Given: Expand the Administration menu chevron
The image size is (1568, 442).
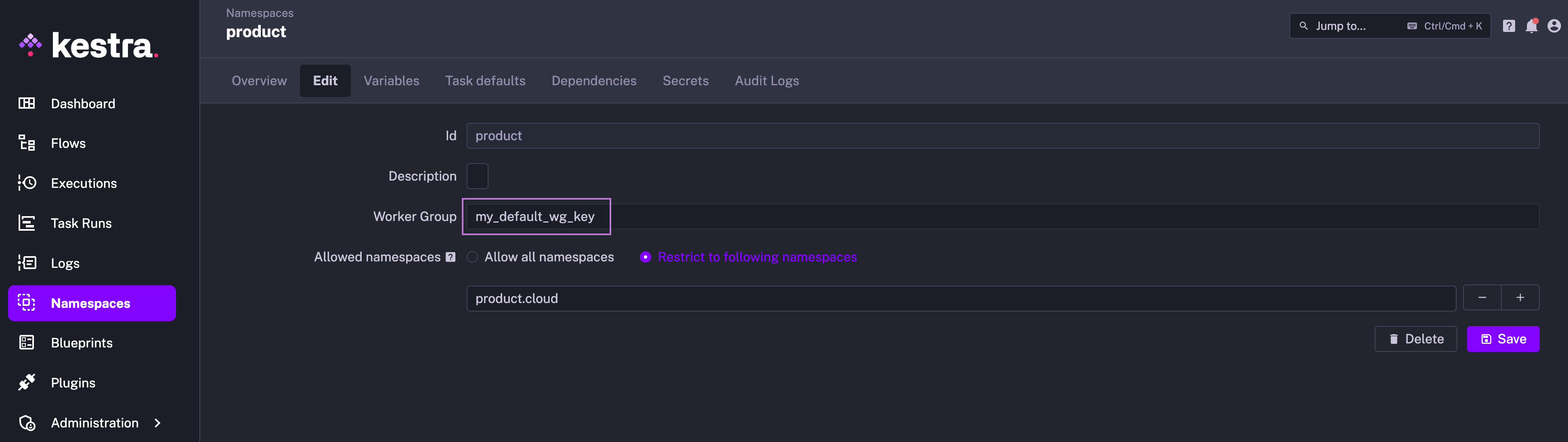Looking at the screenshot, I should coord(158,423).
